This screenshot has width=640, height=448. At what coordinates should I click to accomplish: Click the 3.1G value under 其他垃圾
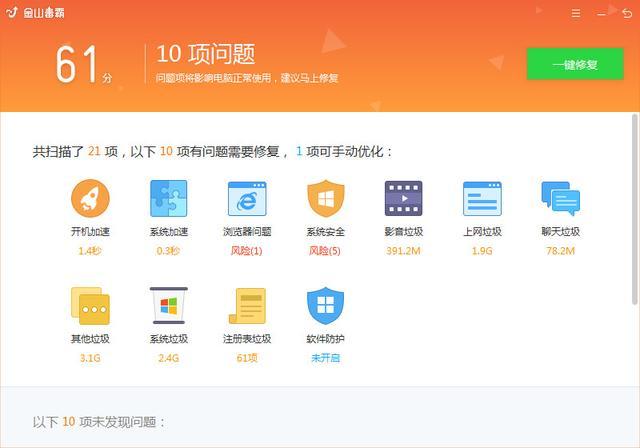point(90,358)
